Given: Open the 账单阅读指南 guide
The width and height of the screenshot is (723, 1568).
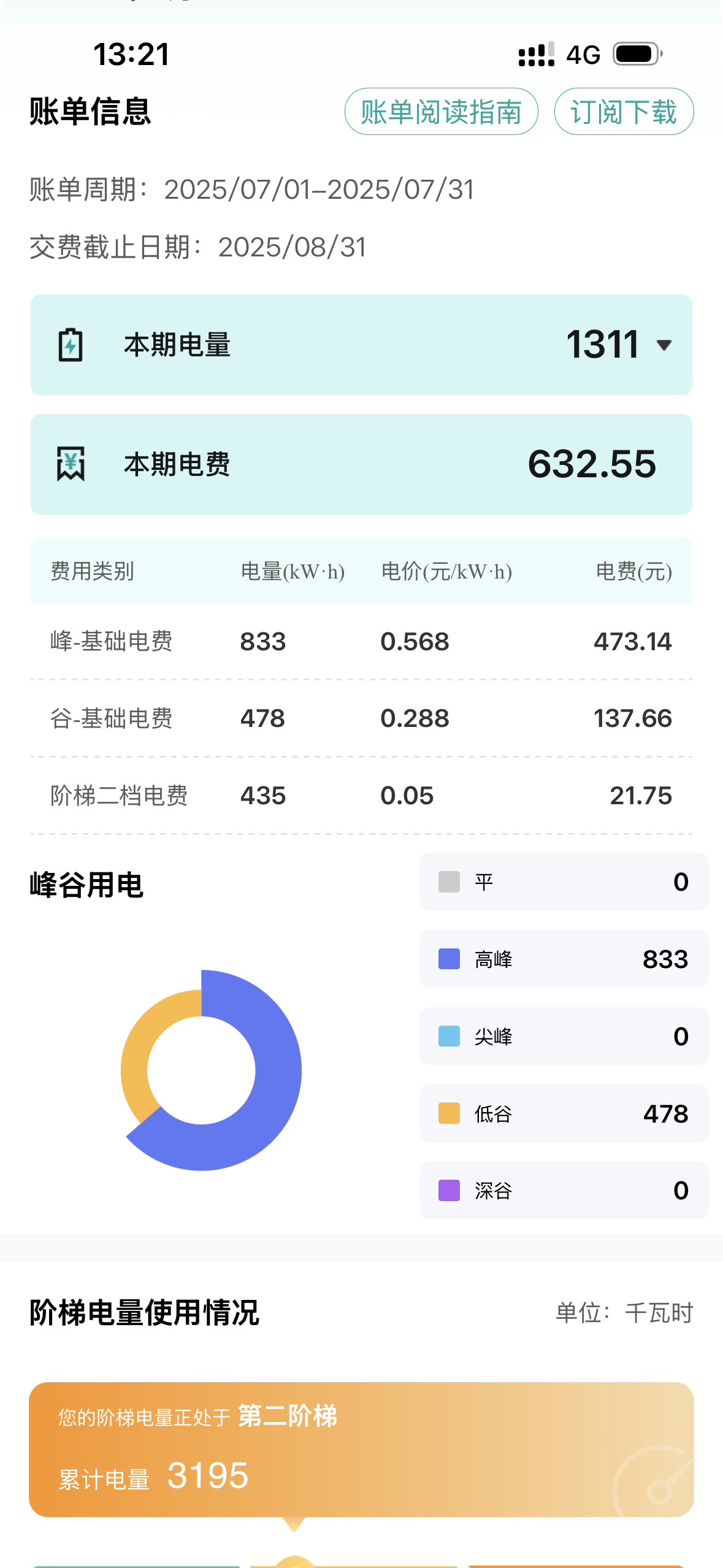Looking at the screenshot, I should pyautogui.click(x=441, y=112).
